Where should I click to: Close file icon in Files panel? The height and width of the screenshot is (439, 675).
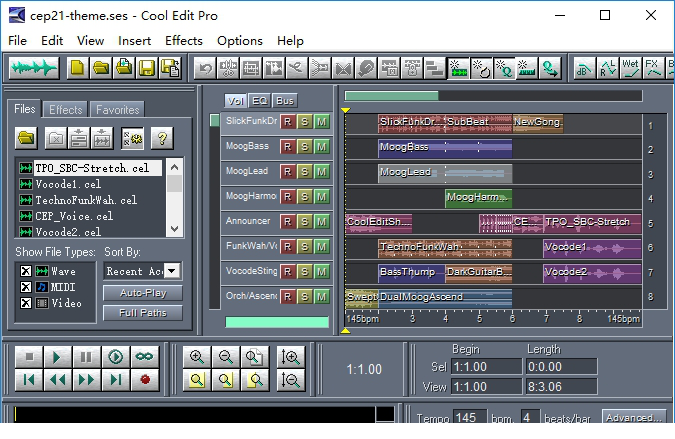(56, 138)
